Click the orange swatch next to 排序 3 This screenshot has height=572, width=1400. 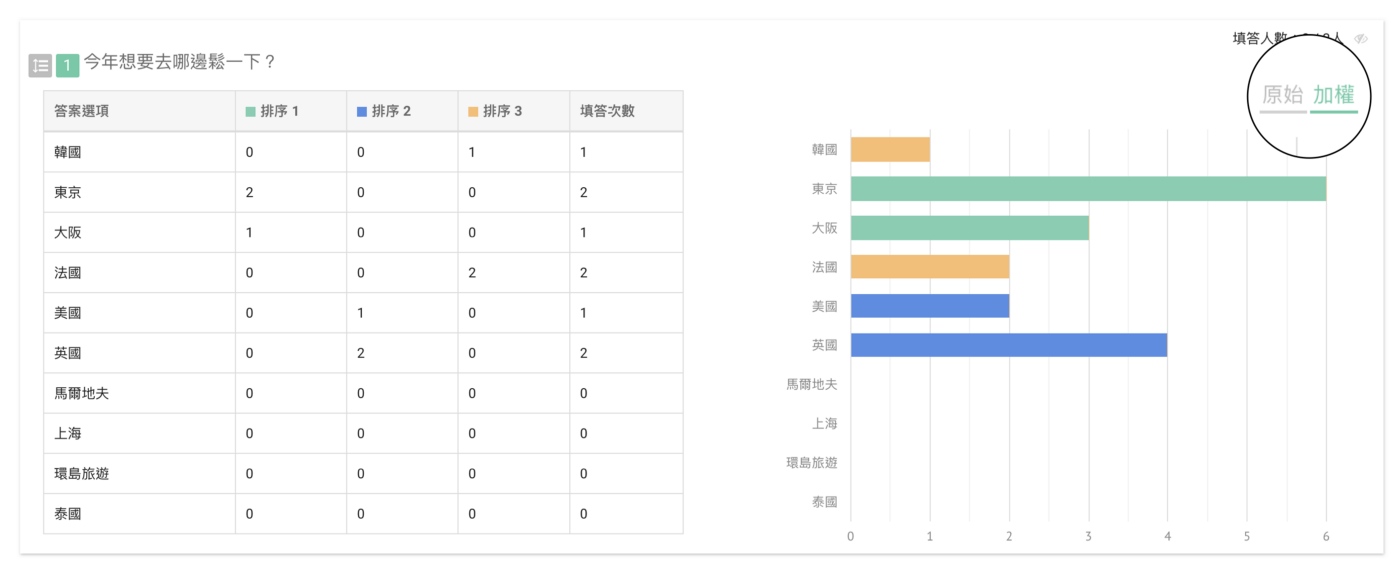click(x=473, y=111)
